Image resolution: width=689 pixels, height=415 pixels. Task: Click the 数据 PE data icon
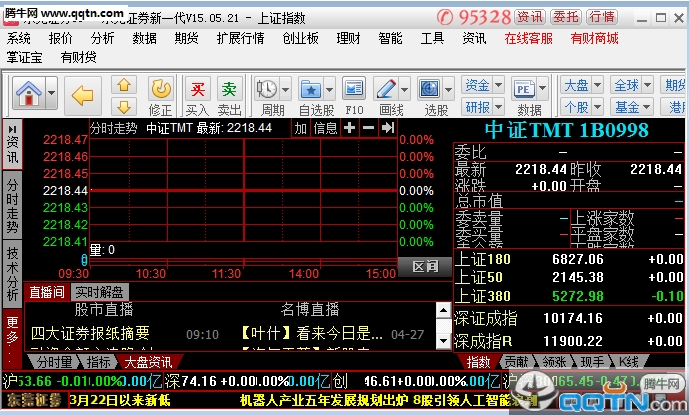click(x=530, y=96)
